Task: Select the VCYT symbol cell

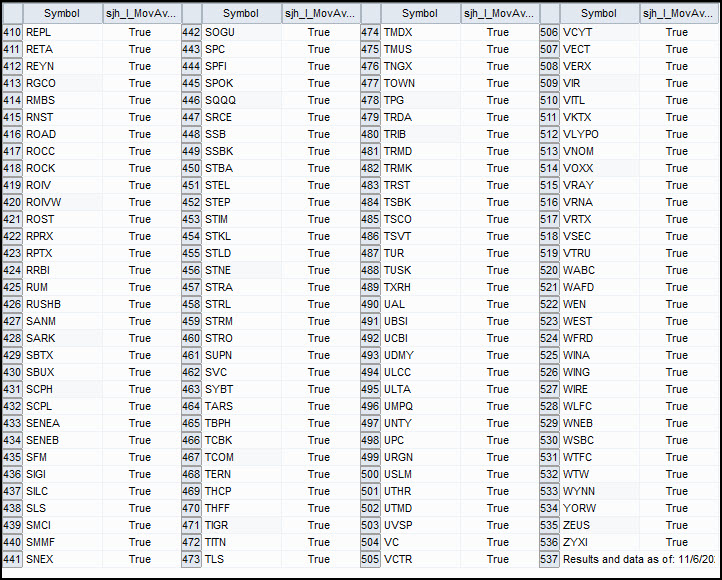Action: [600, 32]
